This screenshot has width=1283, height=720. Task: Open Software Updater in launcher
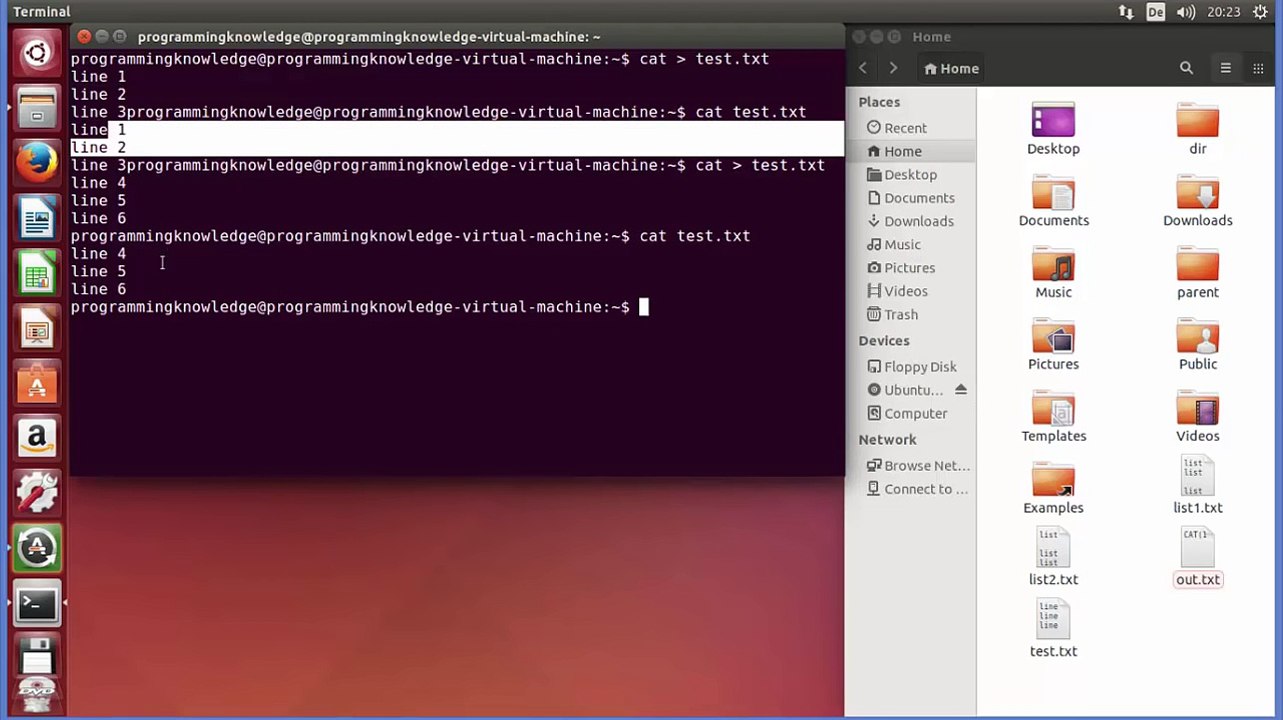37,547
